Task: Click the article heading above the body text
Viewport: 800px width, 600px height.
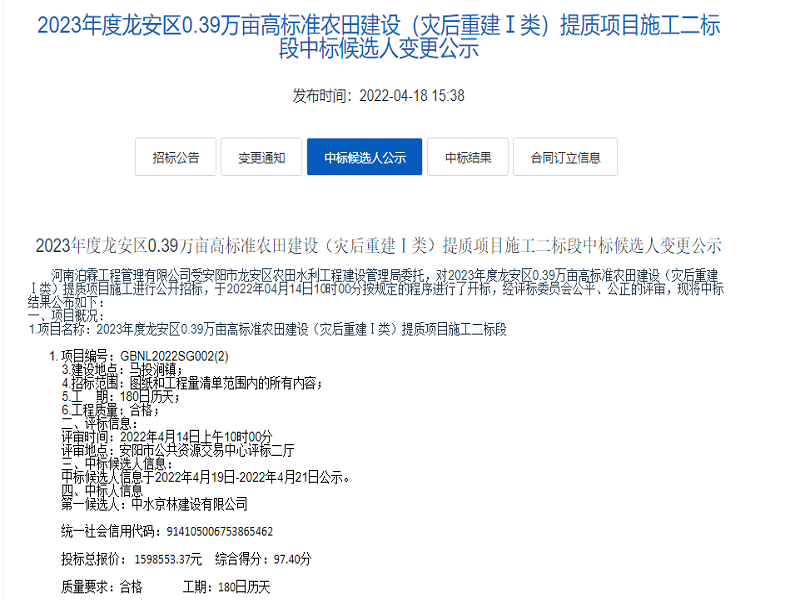Action: 378,245
